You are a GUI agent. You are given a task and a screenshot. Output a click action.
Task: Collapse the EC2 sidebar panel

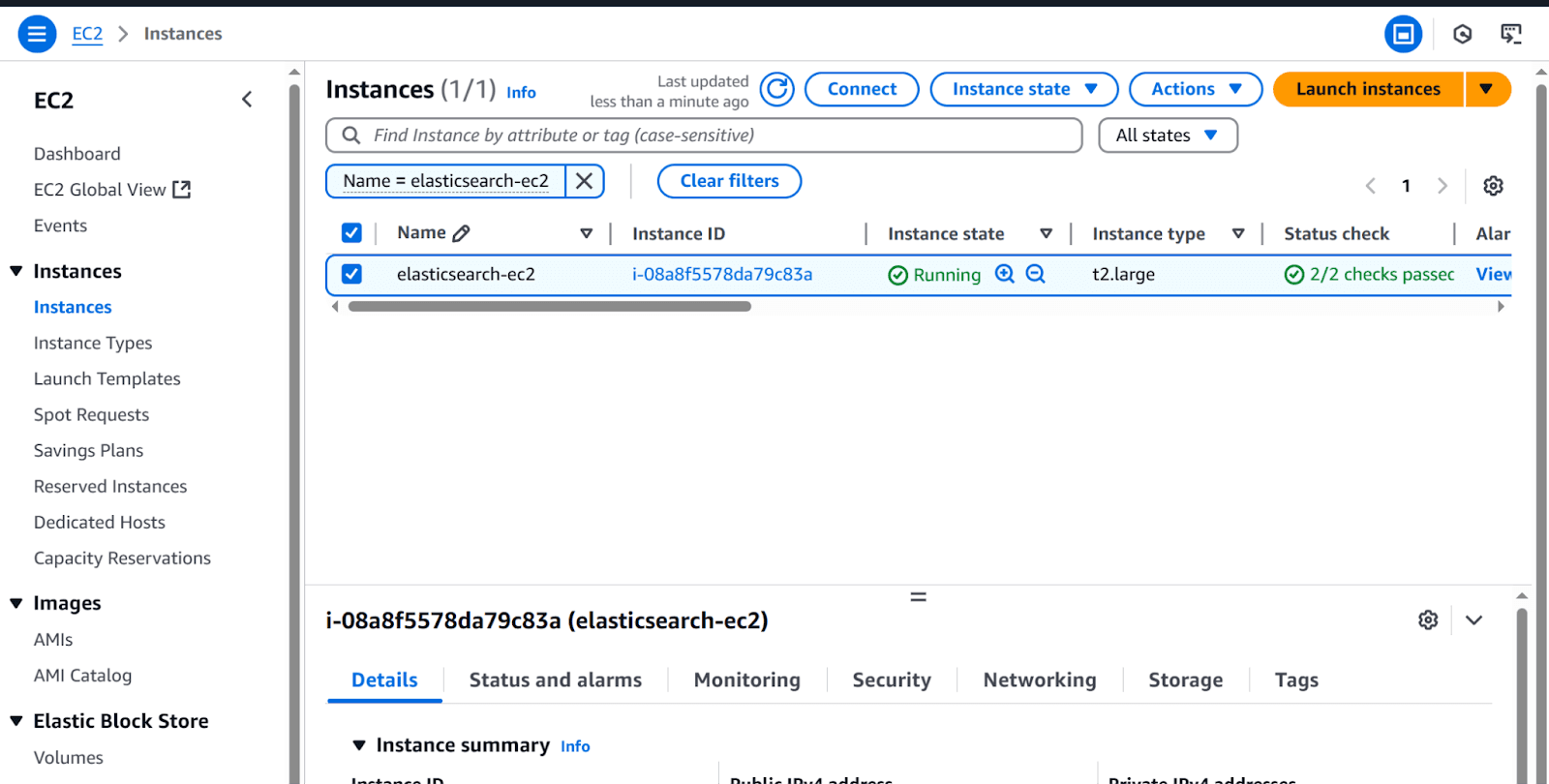[x=247, y=100]
